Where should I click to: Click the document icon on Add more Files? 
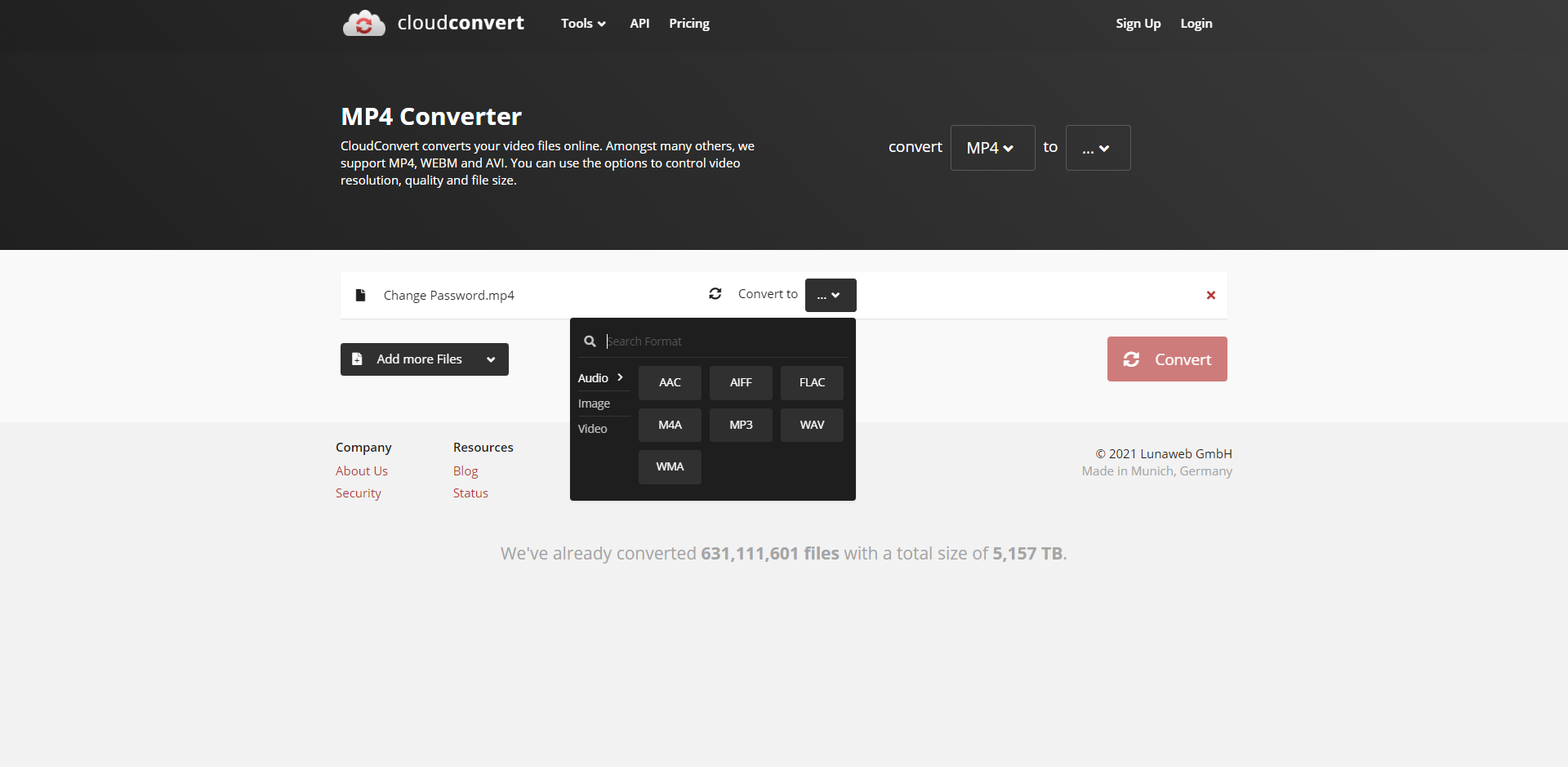pos(359,359)
